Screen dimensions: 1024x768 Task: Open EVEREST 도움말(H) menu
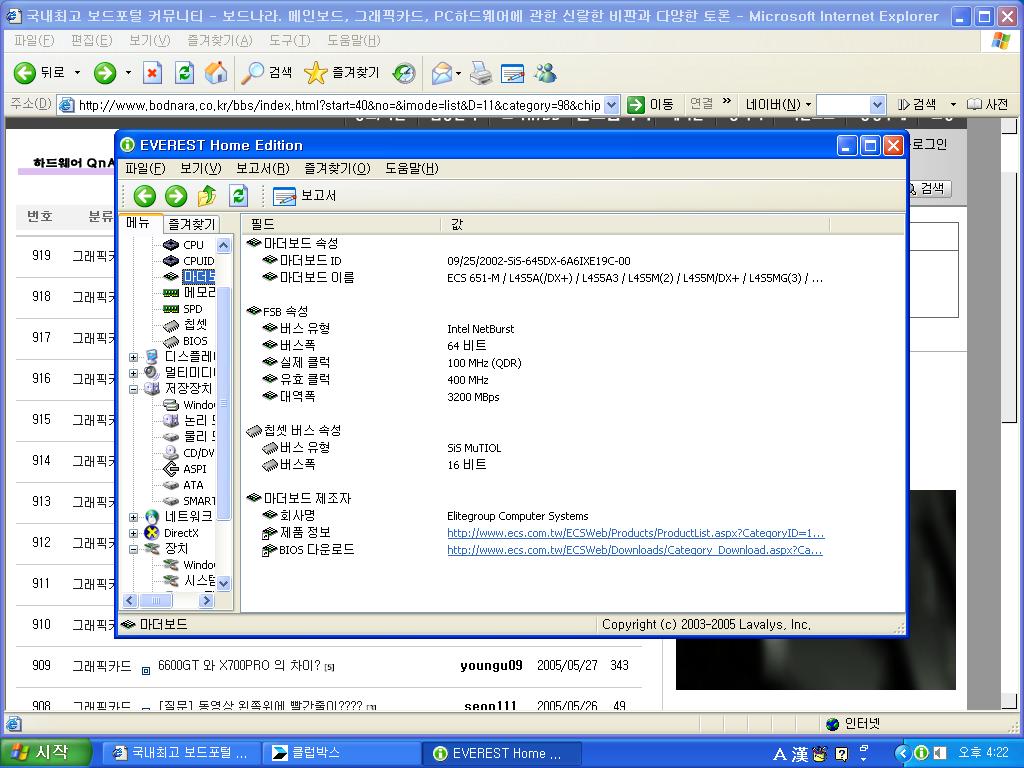pyautogui.click(x=411, y=168)
